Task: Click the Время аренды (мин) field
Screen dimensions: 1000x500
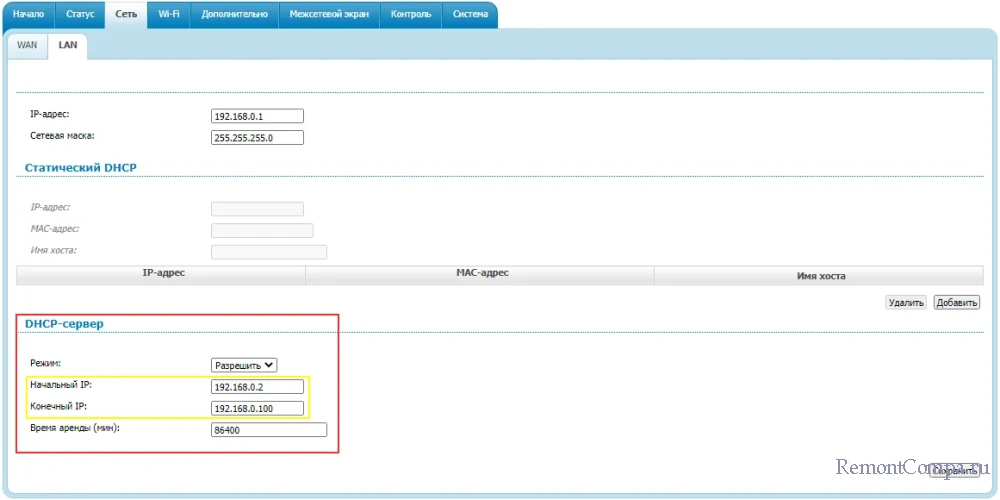Action: 269,430
